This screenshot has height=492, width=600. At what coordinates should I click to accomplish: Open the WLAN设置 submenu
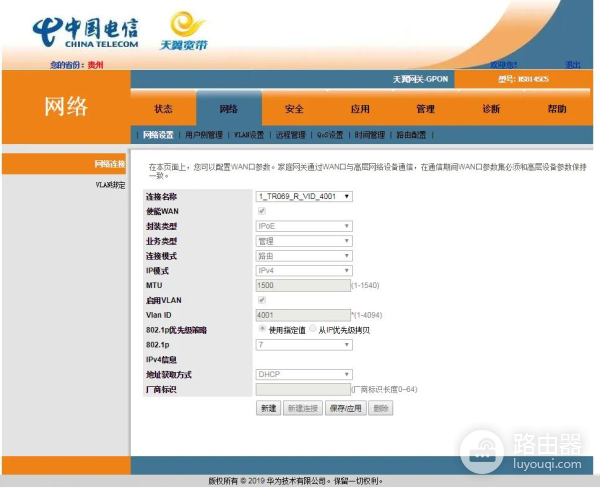pyautogui.click(x=248, y=134)
